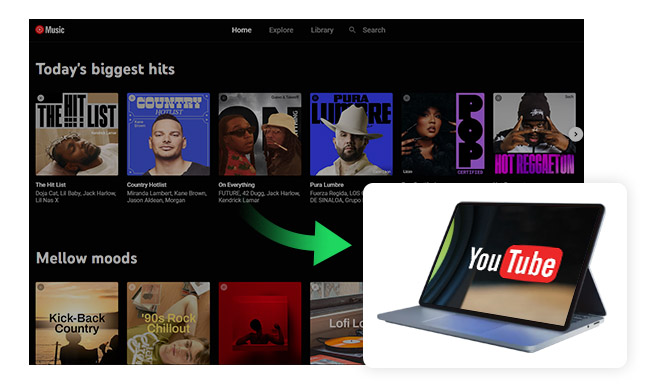Screen dimensions: 650x384
Task: Click the YouTube logo on the laptop
Action: (x=515, y=263)
